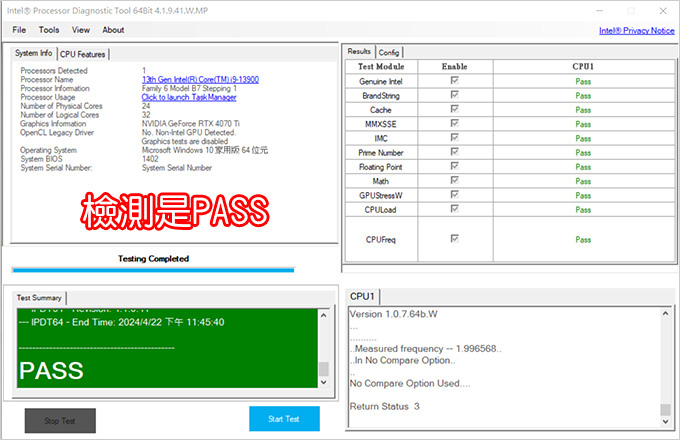The width and height of the screenshot is (680, 440).
Task: Toggle the GPUStressW enable checkbox
Action: [x=454, y=194]
